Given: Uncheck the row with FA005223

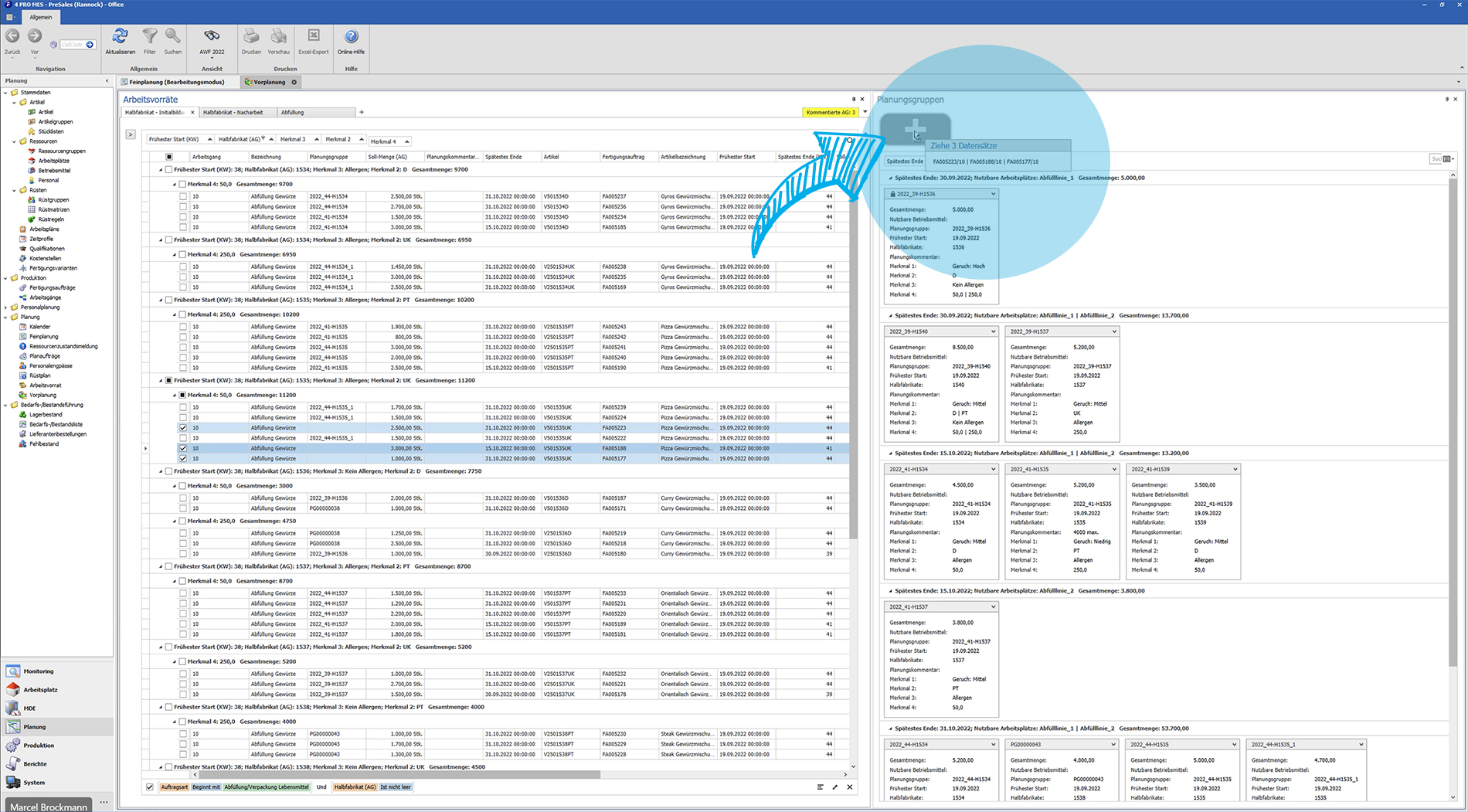Looking at the screenshot, I should click(x=183, y=428).
